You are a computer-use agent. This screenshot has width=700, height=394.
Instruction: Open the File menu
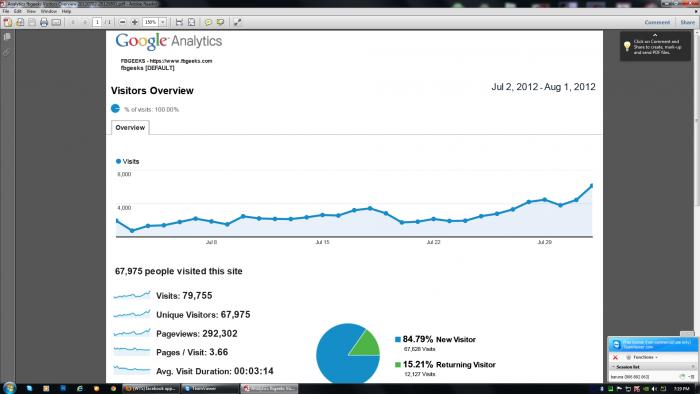click(6, 11)
